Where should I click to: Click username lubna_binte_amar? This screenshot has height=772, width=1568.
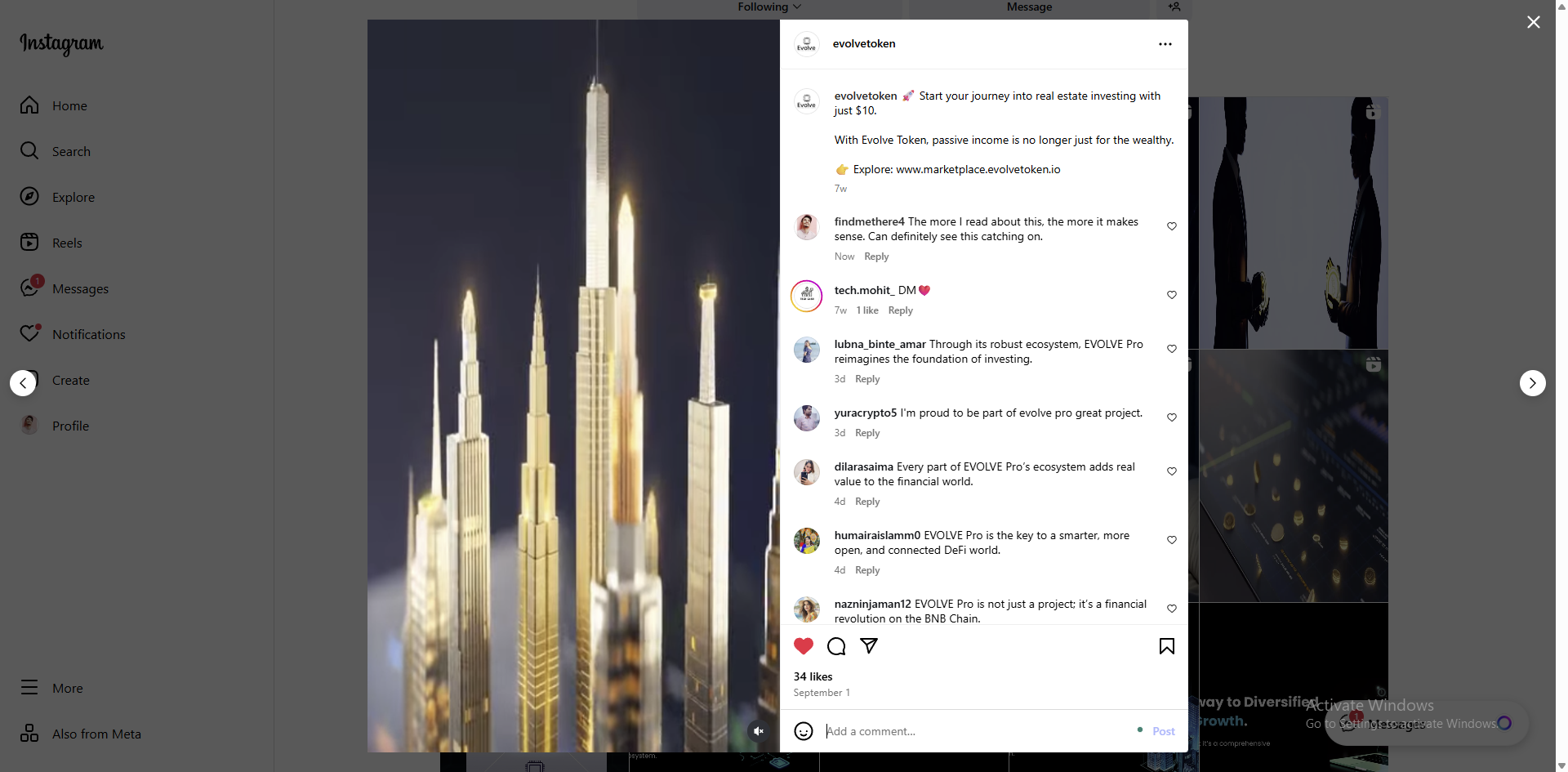[880, 345]
